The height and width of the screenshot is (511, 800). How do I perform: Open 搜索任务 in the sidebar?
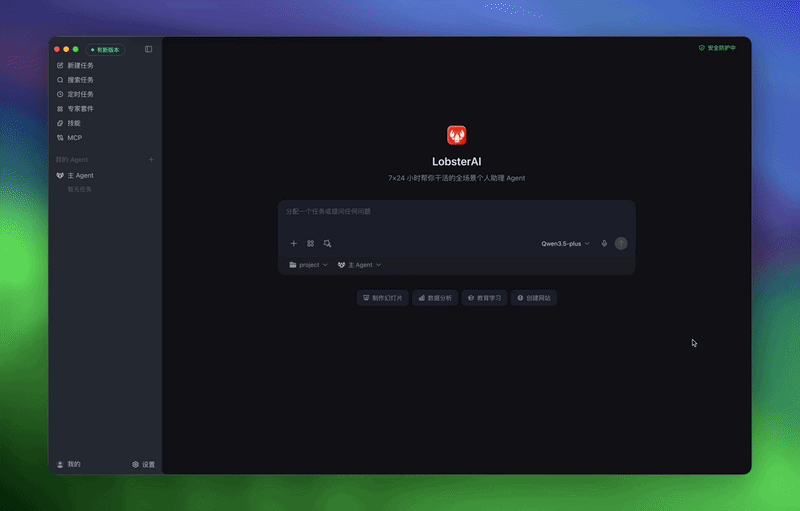(75, 80)
